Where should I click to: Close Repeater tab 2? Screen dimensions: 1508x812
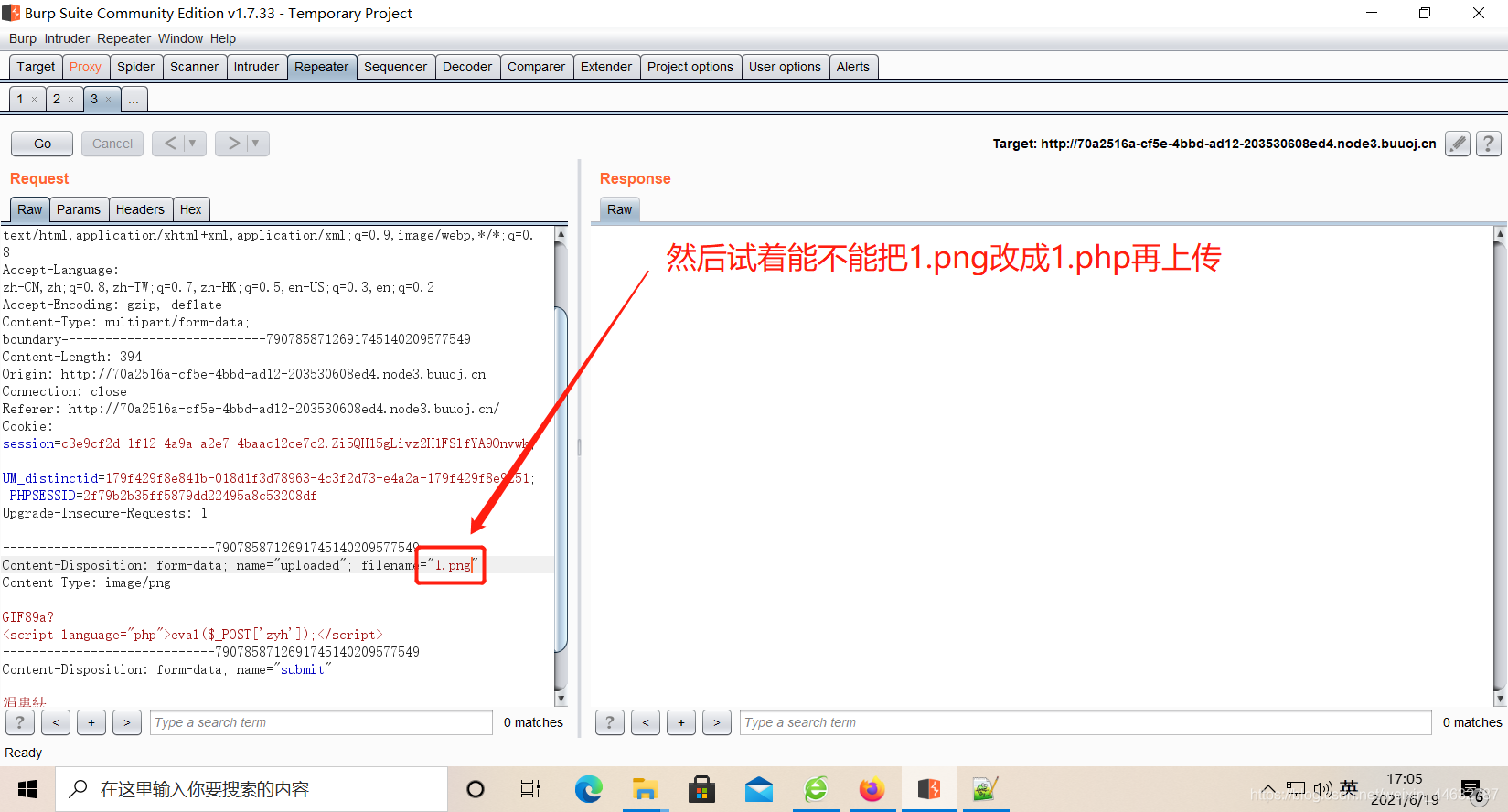[x=70, y=100]
